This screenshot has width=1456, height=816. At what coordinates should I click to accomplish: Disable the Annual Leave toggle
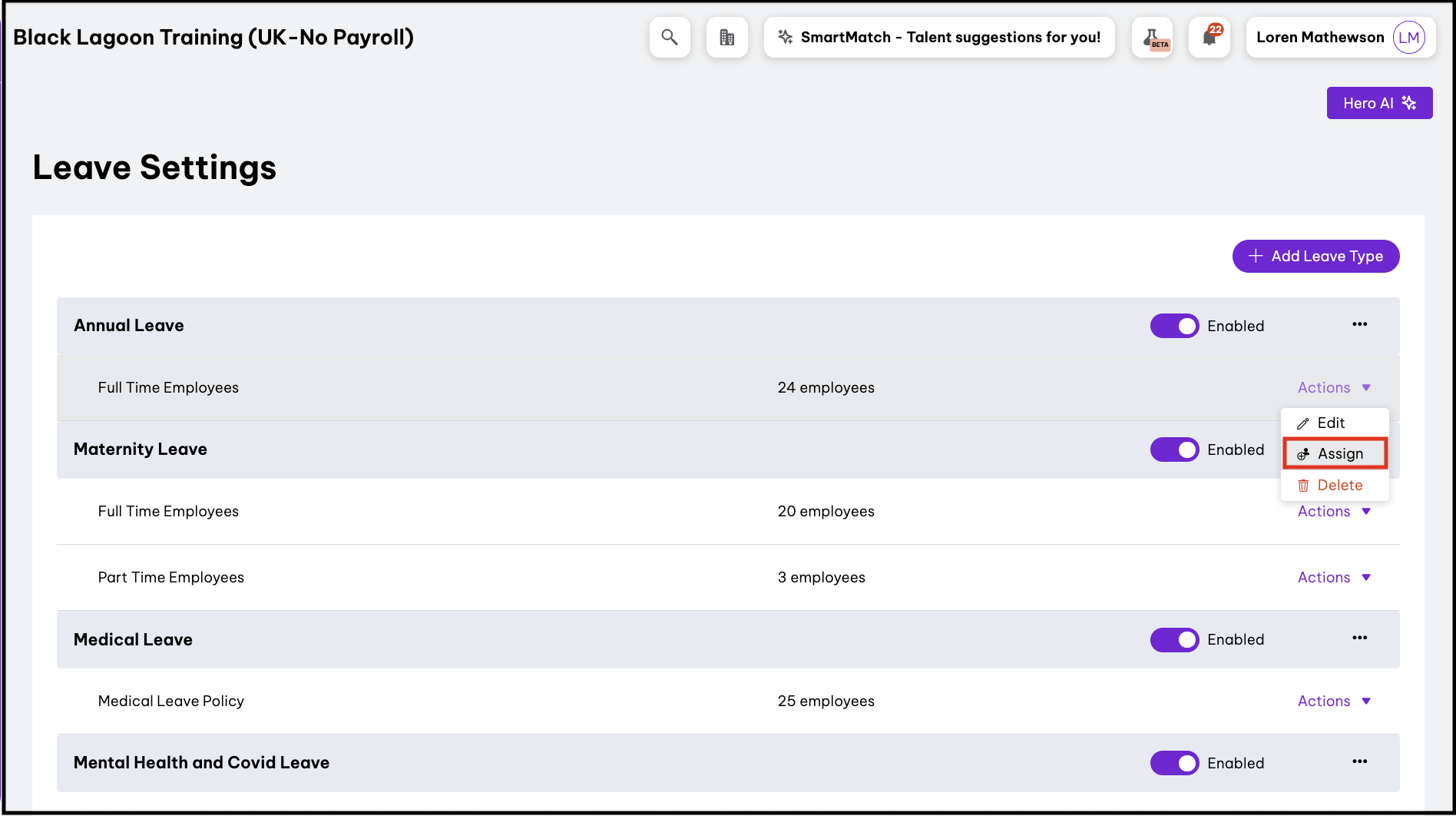[x=1174, y=326]
